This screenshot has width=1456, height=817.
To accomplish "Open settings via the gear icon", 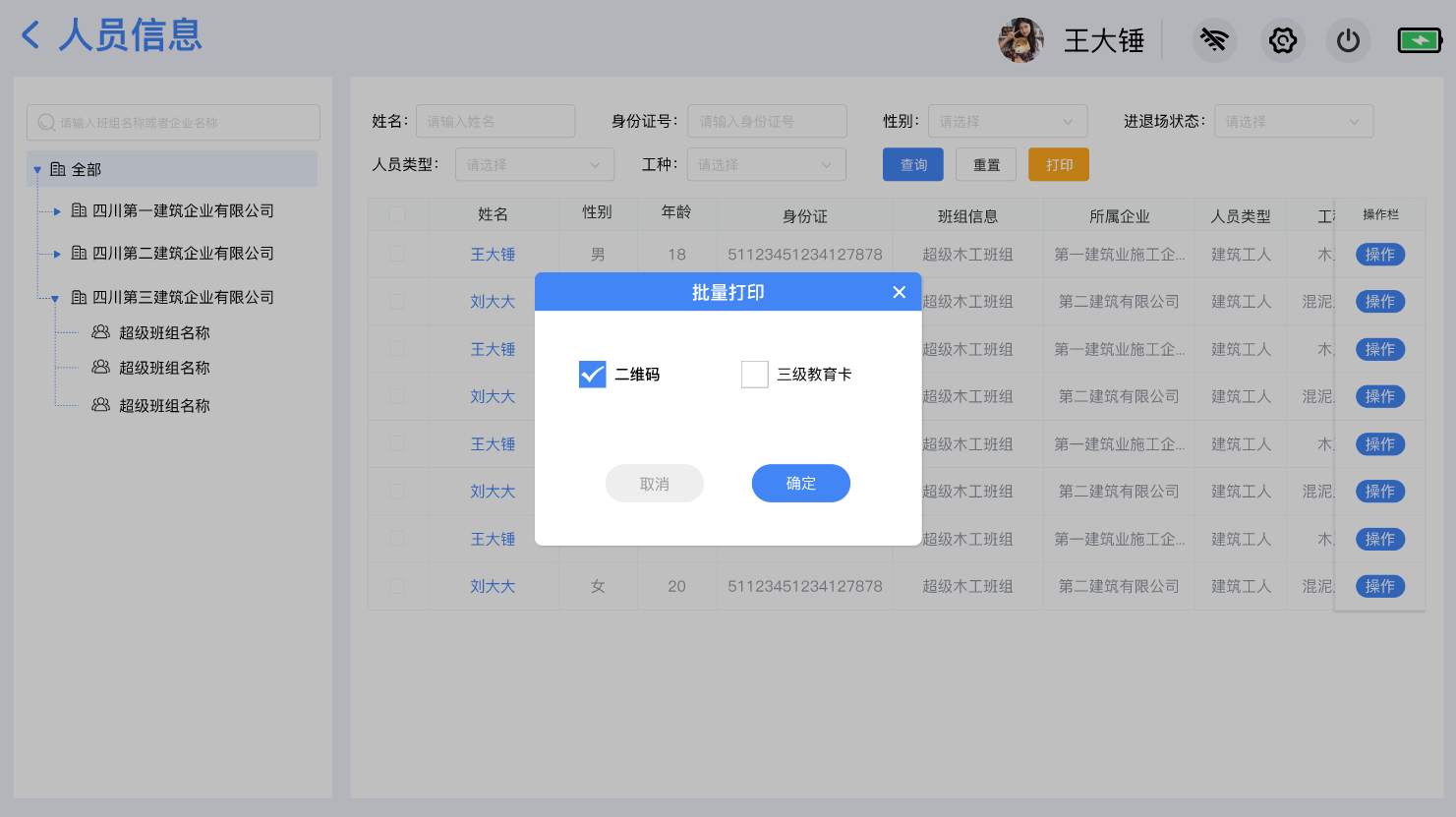I will point(1282,40).
